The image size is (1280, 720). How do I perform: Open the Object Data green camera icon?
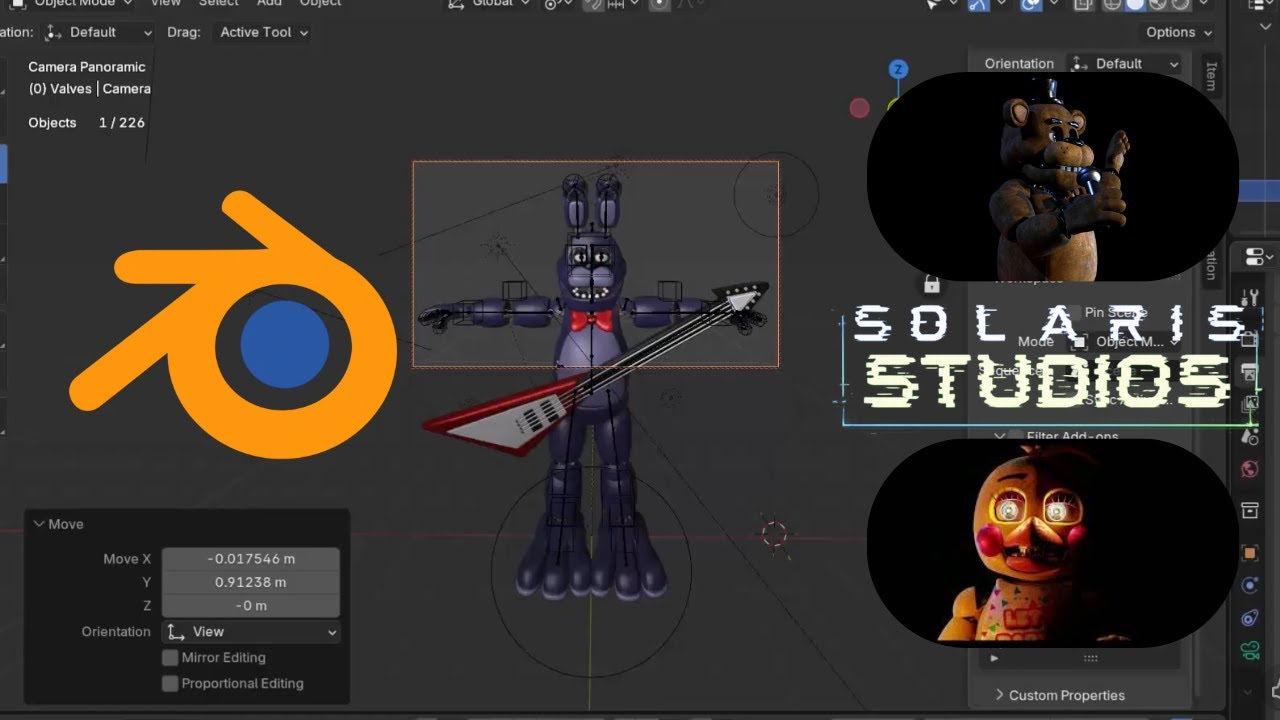(x=1250, y=651)
